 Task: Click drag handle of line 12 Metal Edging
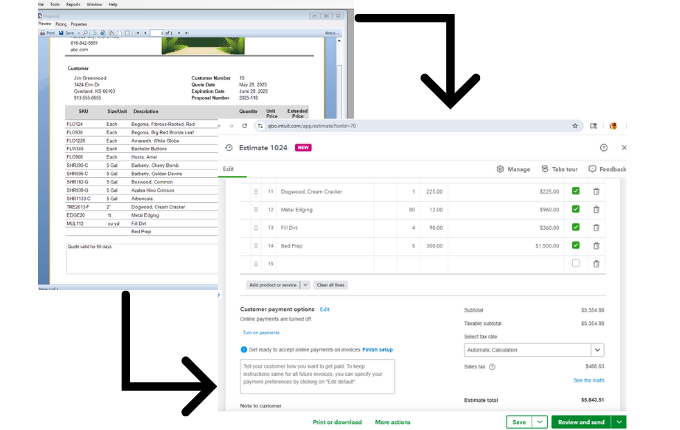point(256,209)
